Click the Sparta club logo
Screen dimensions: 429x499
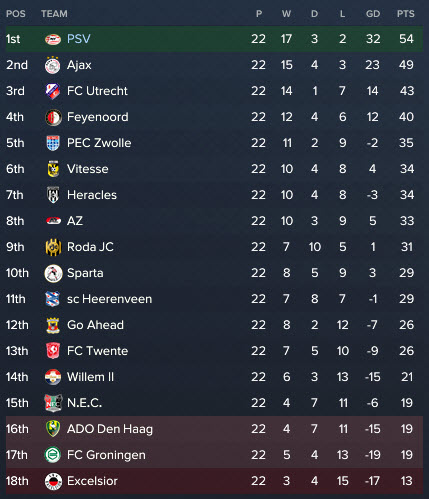(x=53, y=273)
